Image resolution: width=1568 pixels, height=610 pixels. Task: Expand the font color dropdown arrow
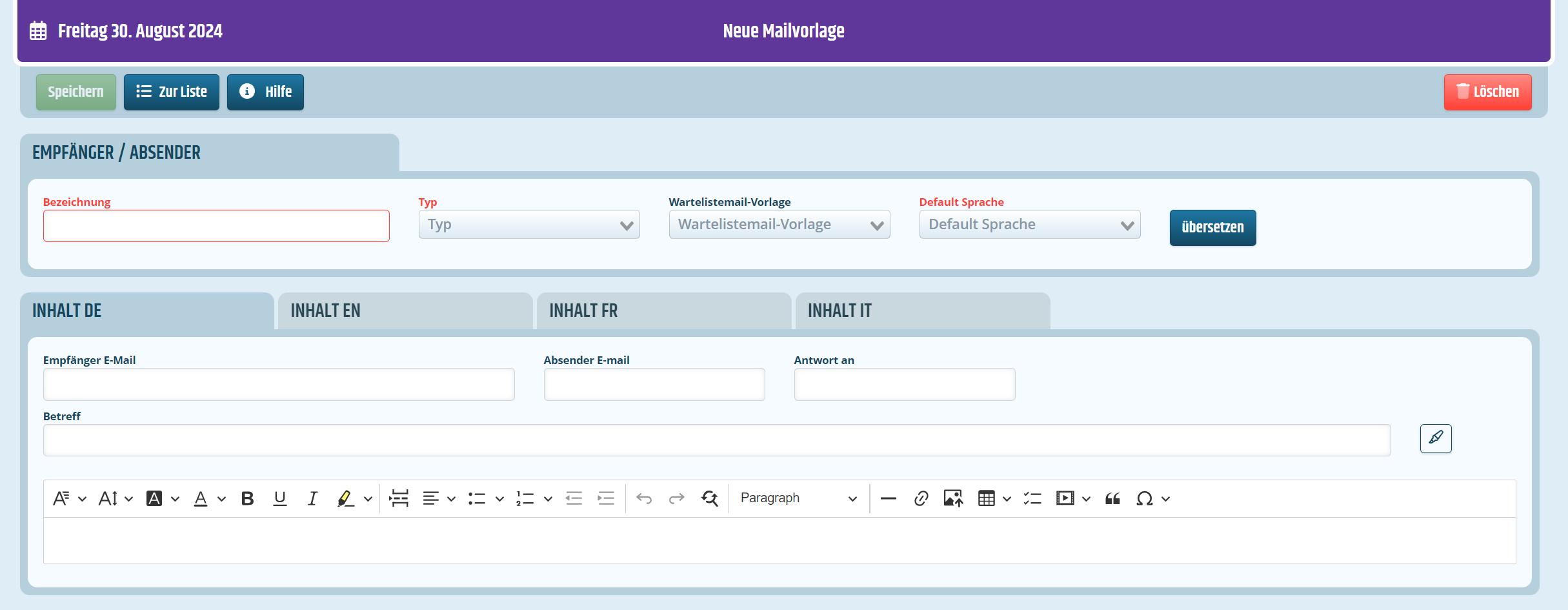221,499
